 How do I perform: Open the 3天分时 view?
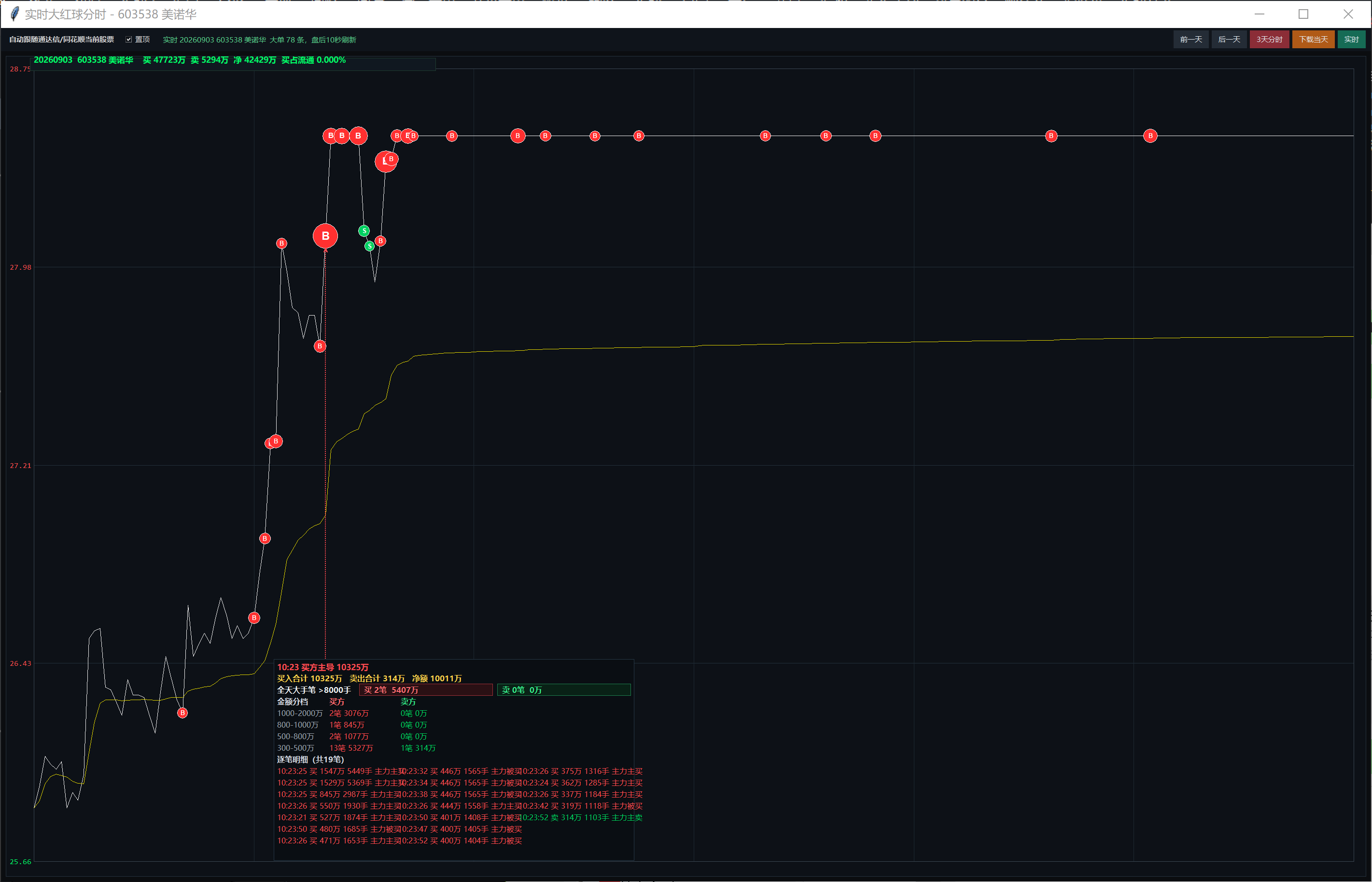click(1270, 40)
